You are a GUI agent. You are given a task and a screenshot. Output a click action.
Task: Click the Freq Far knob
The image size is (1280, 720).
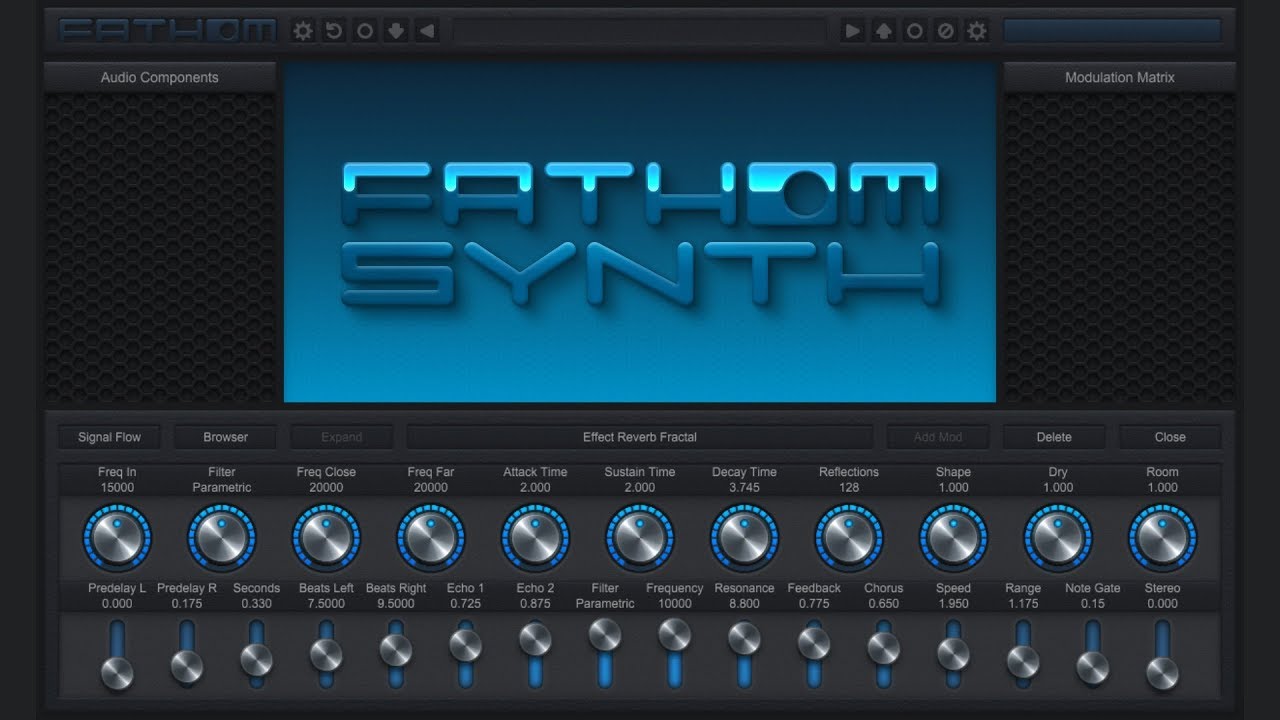pos(431,538)
